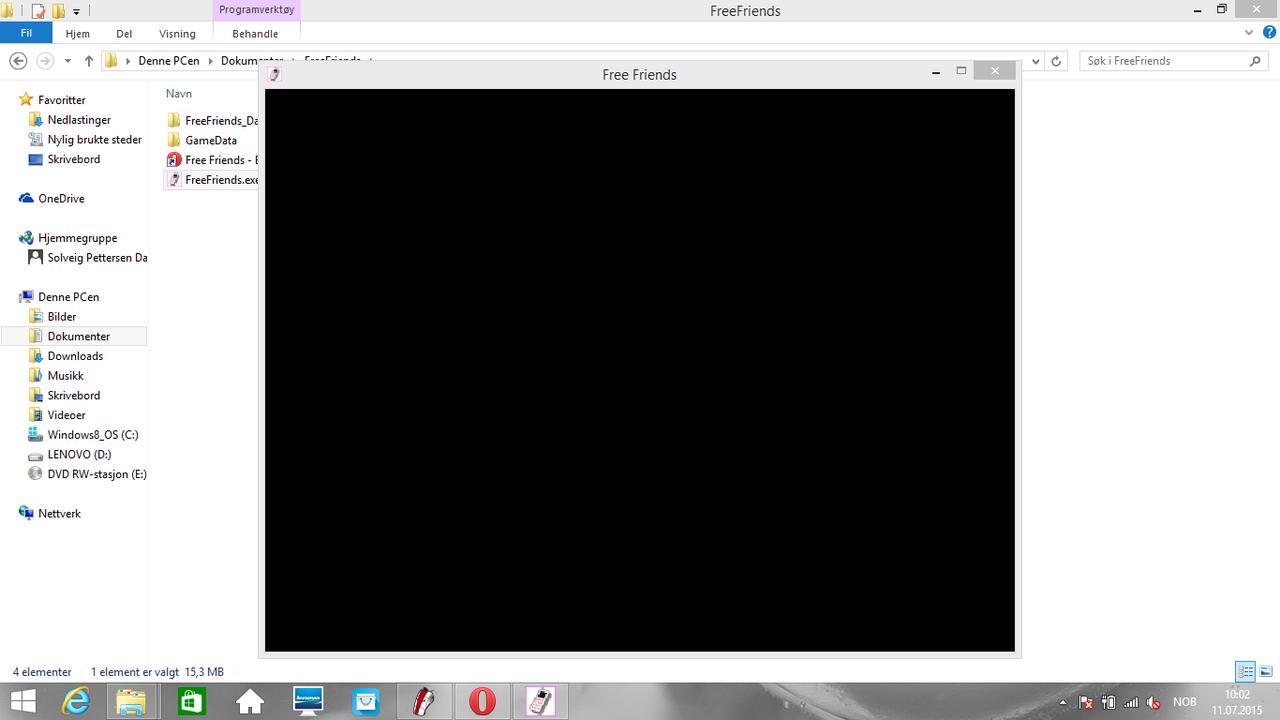The height and width of the screenshot is (720, 1280).
Task: Click the volume speaker icon in the system tray
Action: (x=1153, y=702)
